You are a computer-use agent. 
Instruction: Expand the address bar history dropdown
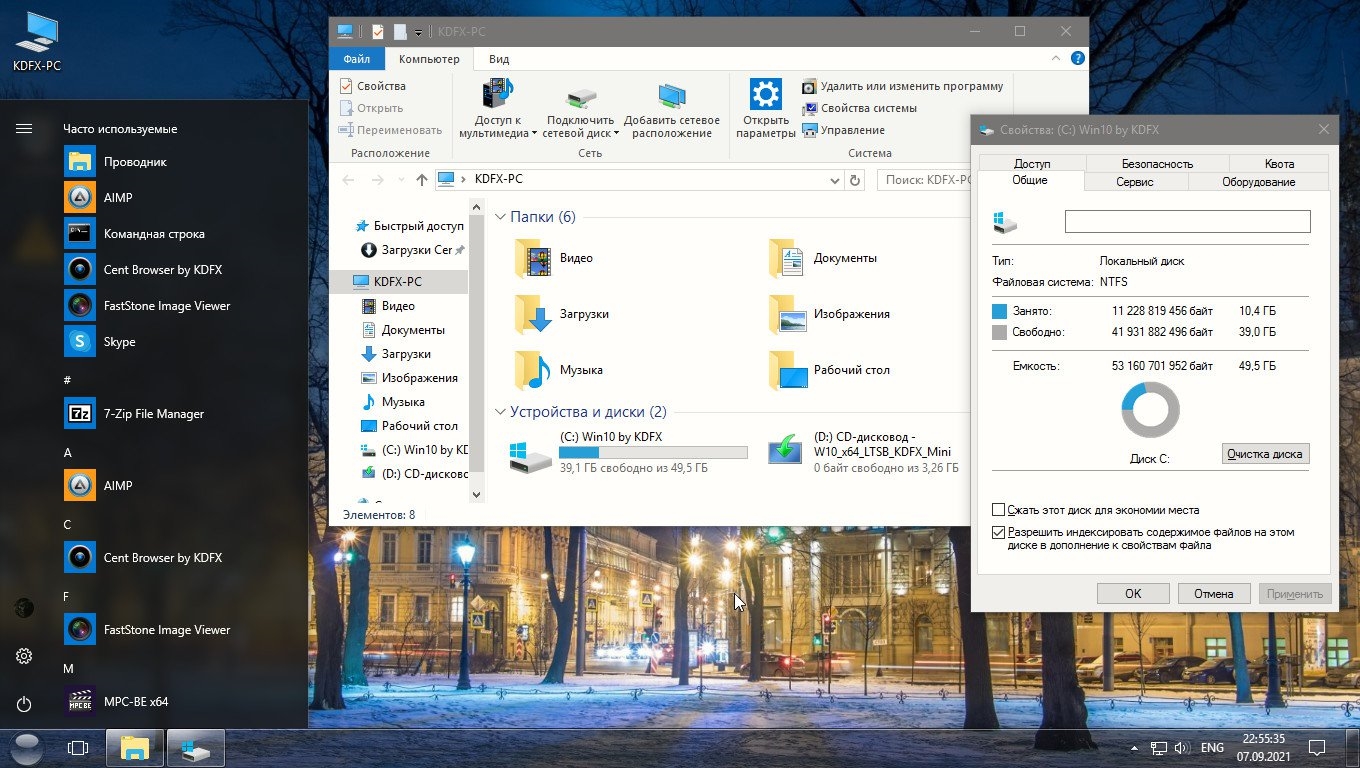[835, 180]
